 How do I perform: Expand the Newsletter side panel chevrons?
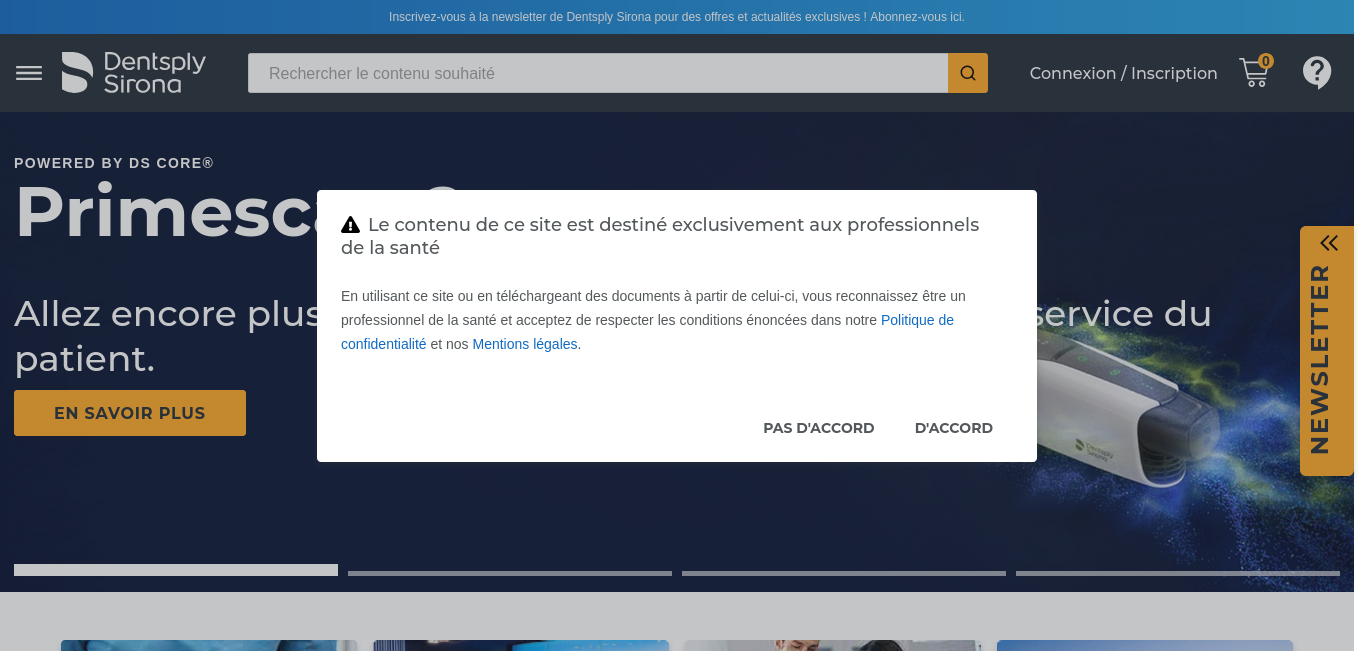[1328, 243]
